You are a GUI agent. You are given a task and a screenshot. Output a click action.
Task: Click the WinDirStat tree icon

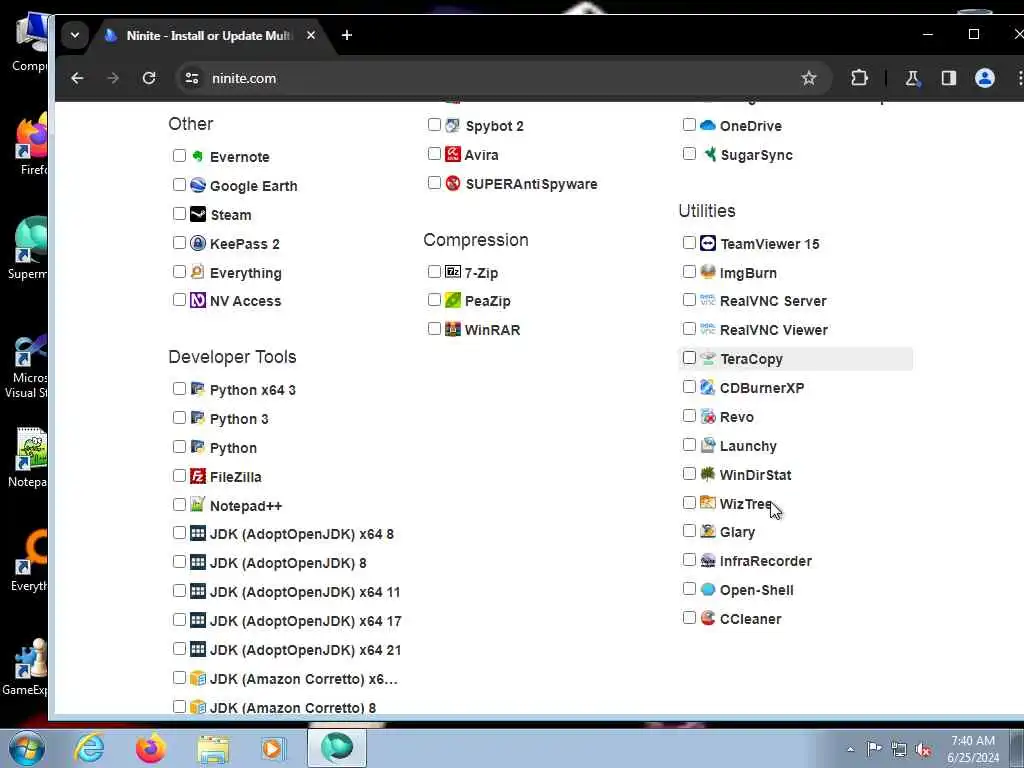(x=707, y=473)
